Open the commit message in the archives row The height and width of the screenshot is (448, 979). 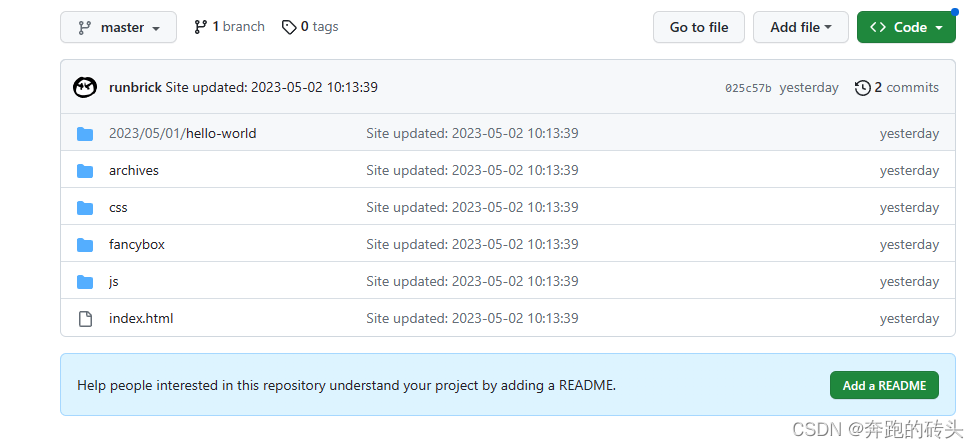(x=472, y=170)
